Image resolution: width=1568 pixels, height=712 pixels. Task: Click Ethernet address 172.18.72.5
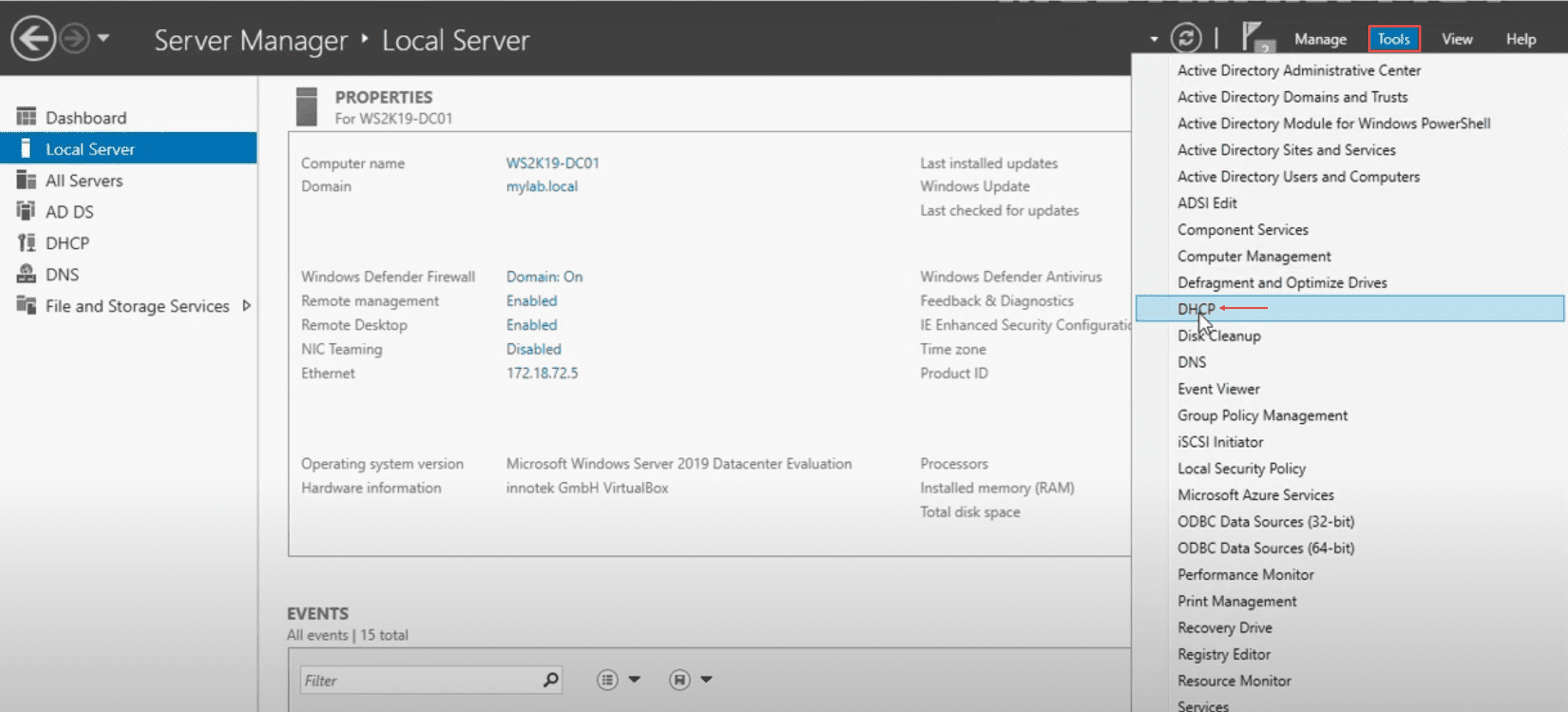[x=541, y=372]
